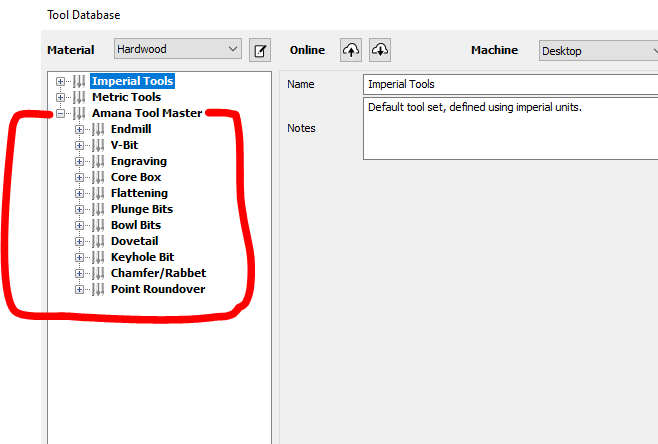The image size is (658, 444).
Task: Expand the Engraving group
Action: (79, 162)
